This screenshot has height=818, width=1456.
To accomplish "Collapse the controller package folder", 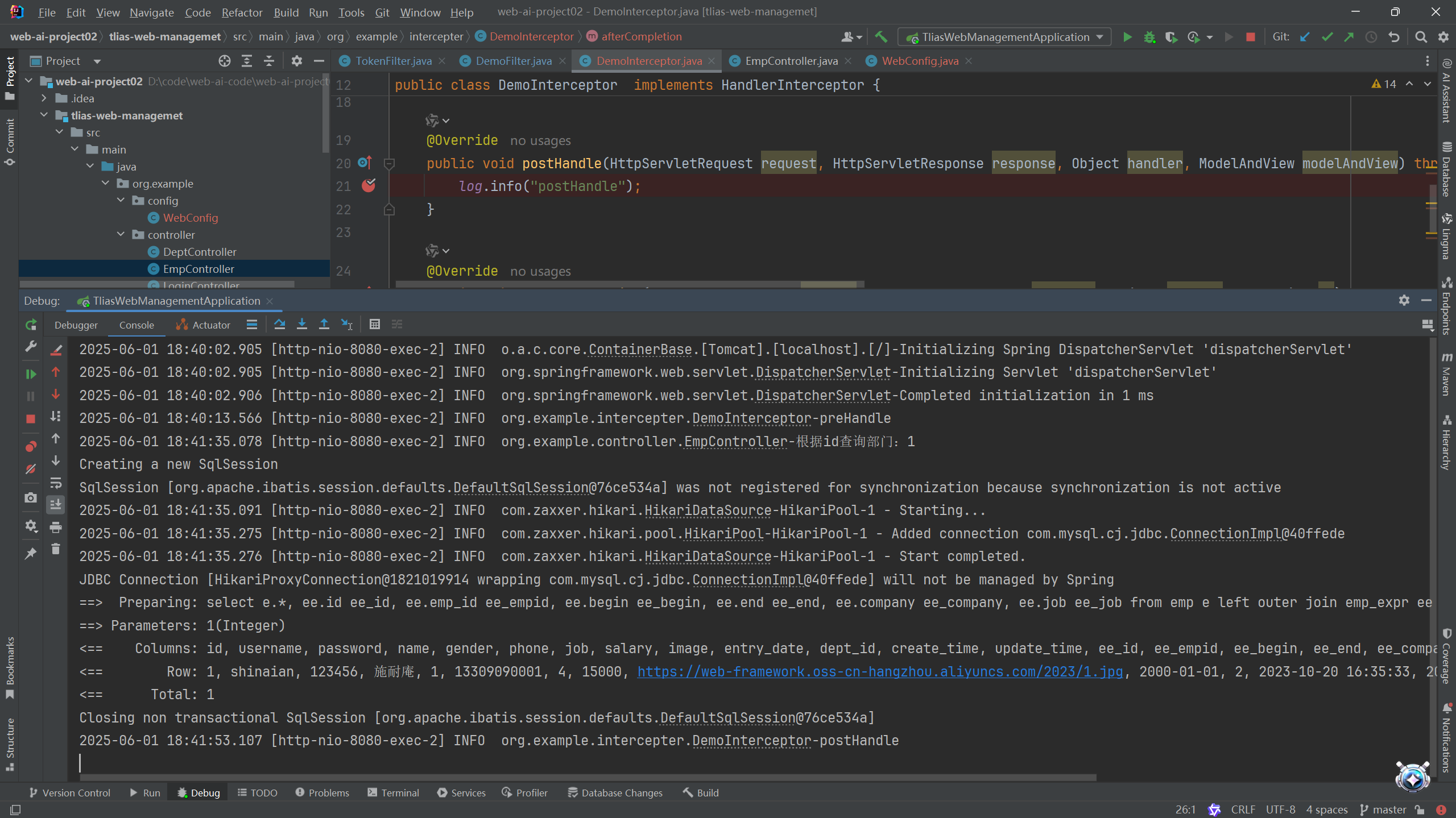I will tap(121, 235).
